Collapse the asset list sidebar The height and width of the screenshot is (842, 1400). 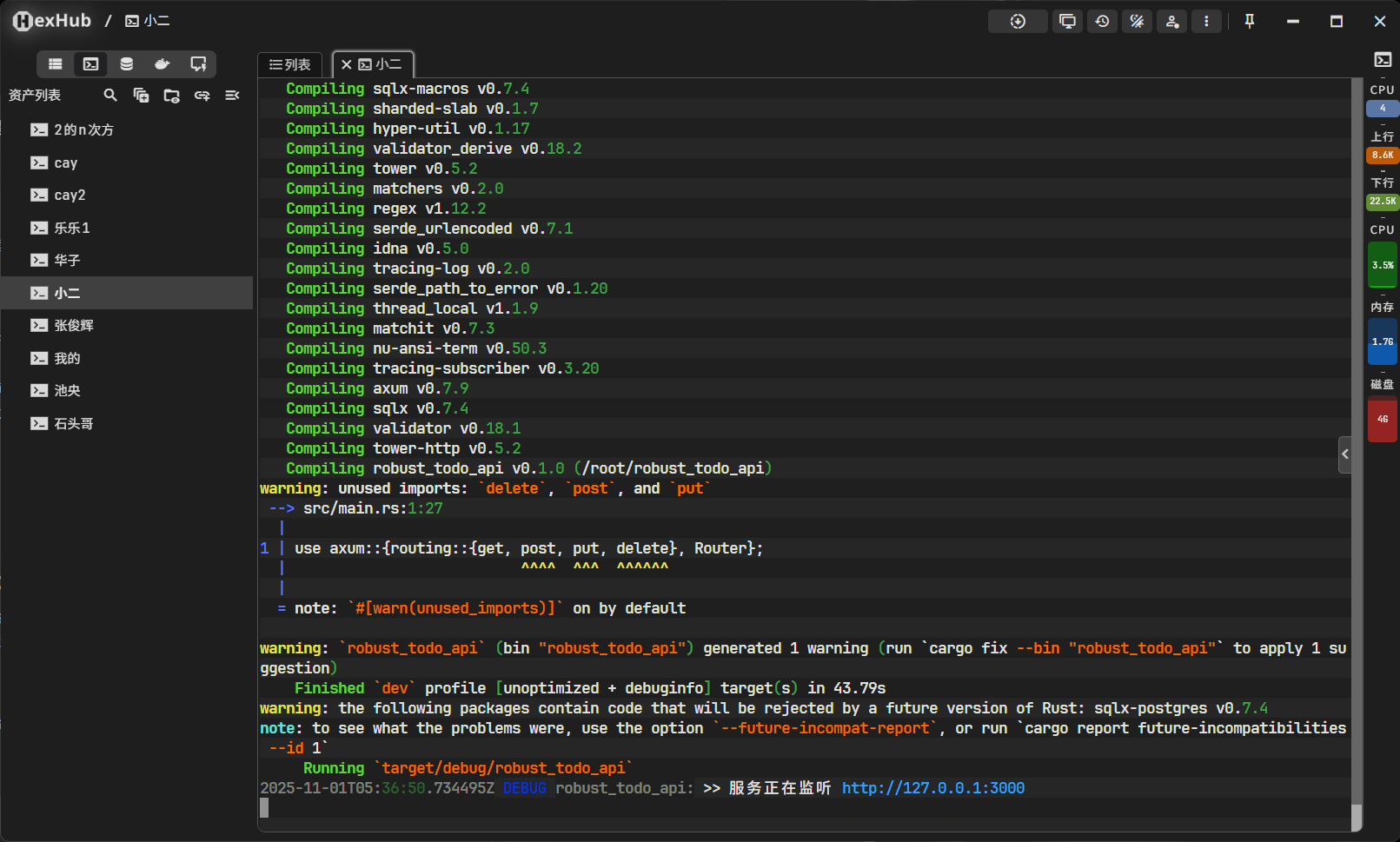pyautogui.click(x=232, y=96)
